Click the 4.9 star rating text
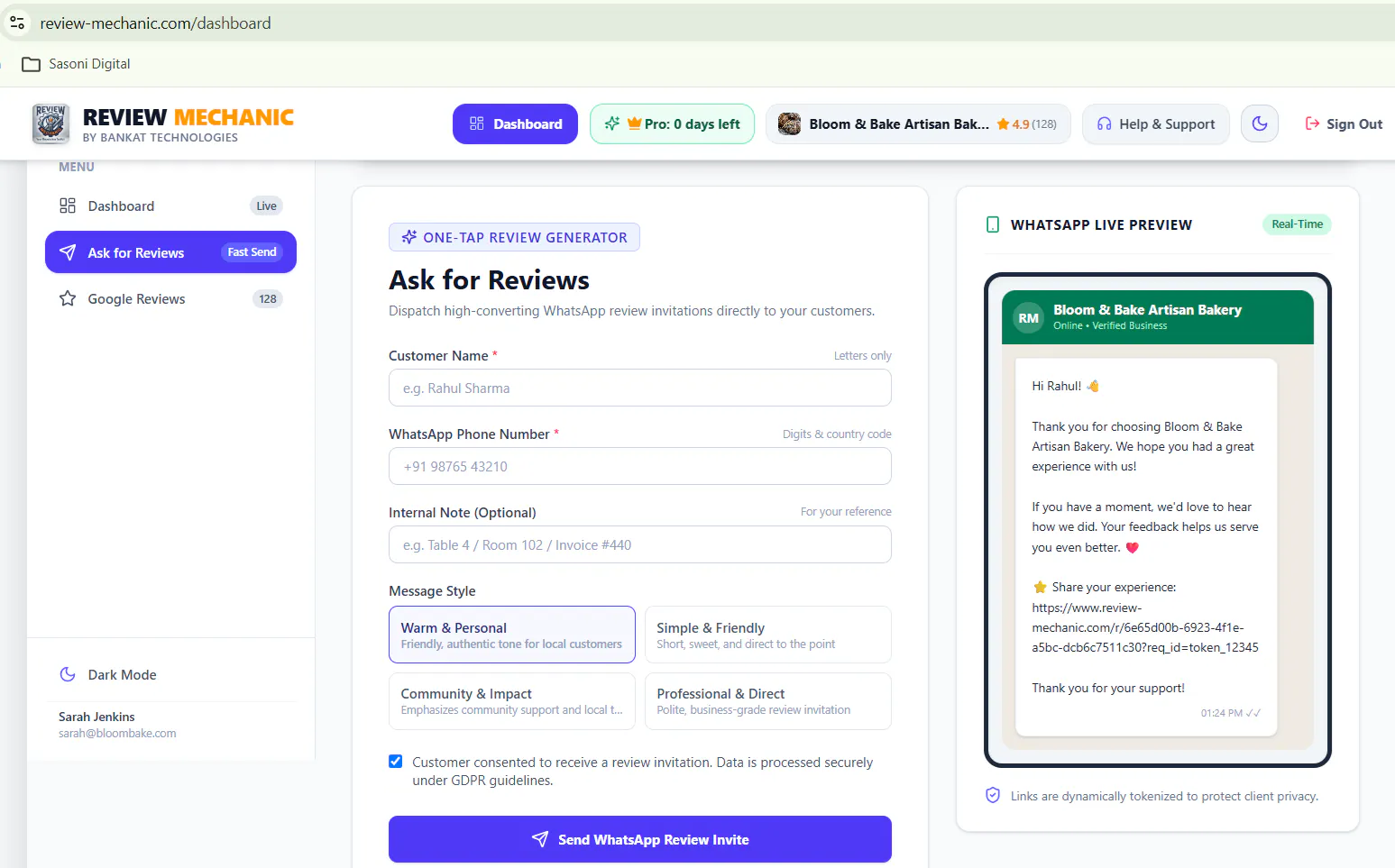The height and width of the screenshot is (868, 1395). pyautogui.click(x=1020, y=124)
